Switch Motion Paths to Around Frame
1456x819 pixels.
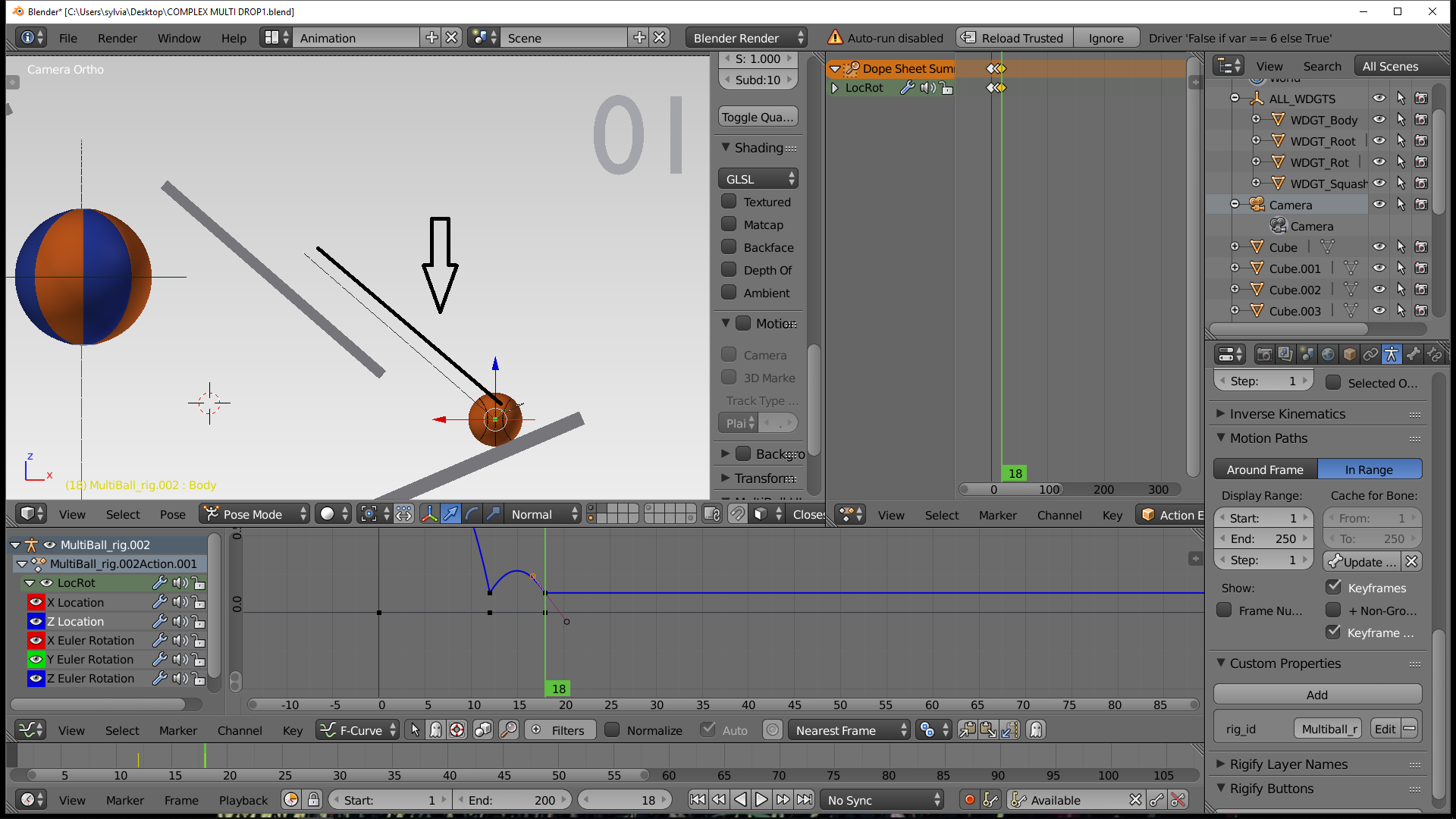click(1264, 469)
